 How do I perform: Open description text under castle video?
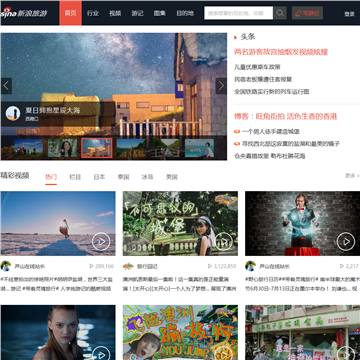point(180,284)
